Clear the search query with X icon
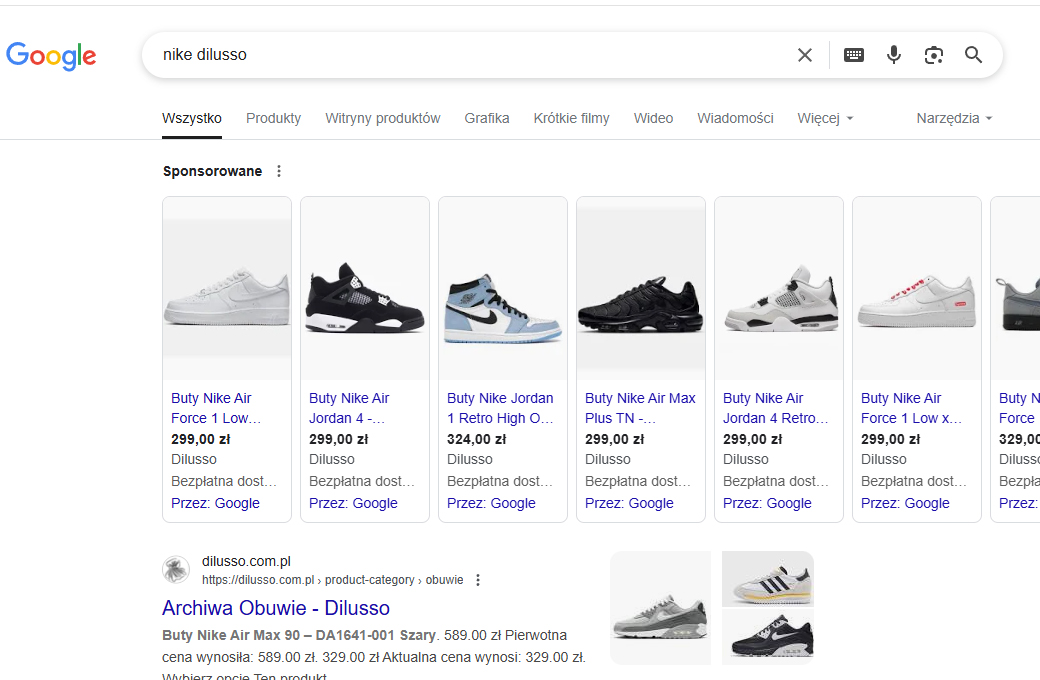Image resolution: width=1040 pixels, height=680 pixels. click(x=805, y=55)
